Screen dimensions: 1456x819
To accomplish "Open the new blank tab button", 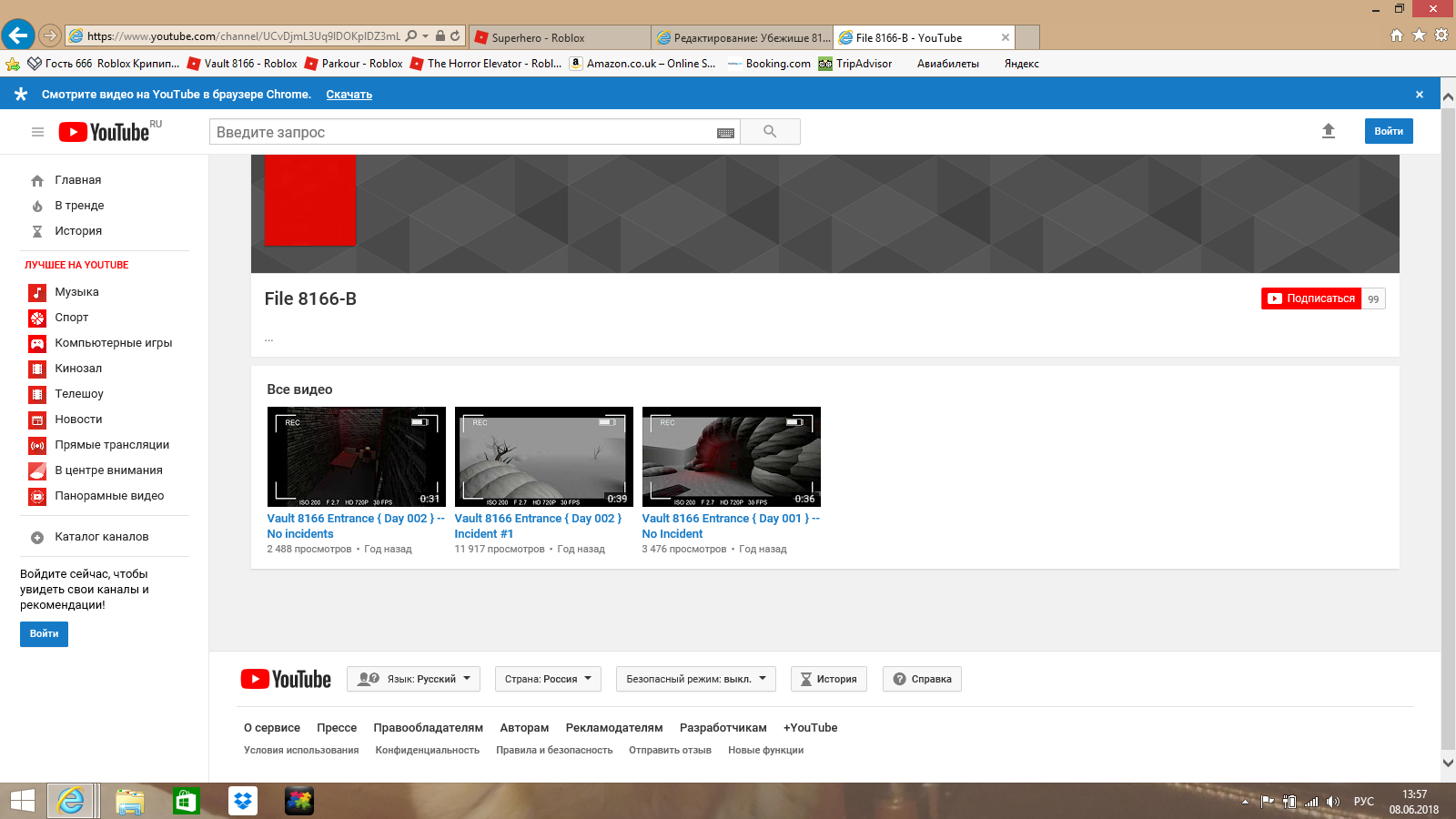I will [x=1027, y=37].
